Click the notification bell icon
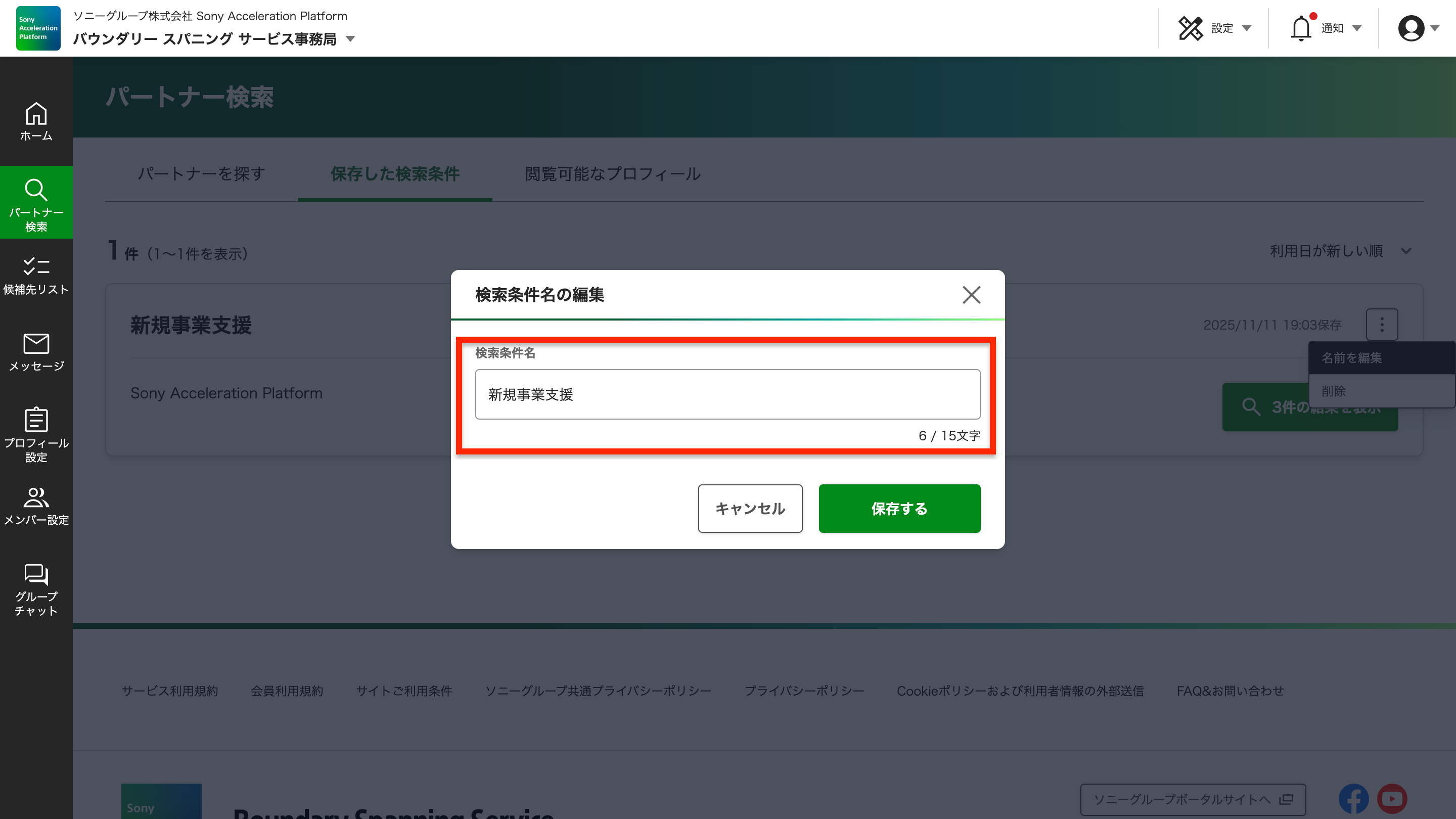 tap(1301, 28)
